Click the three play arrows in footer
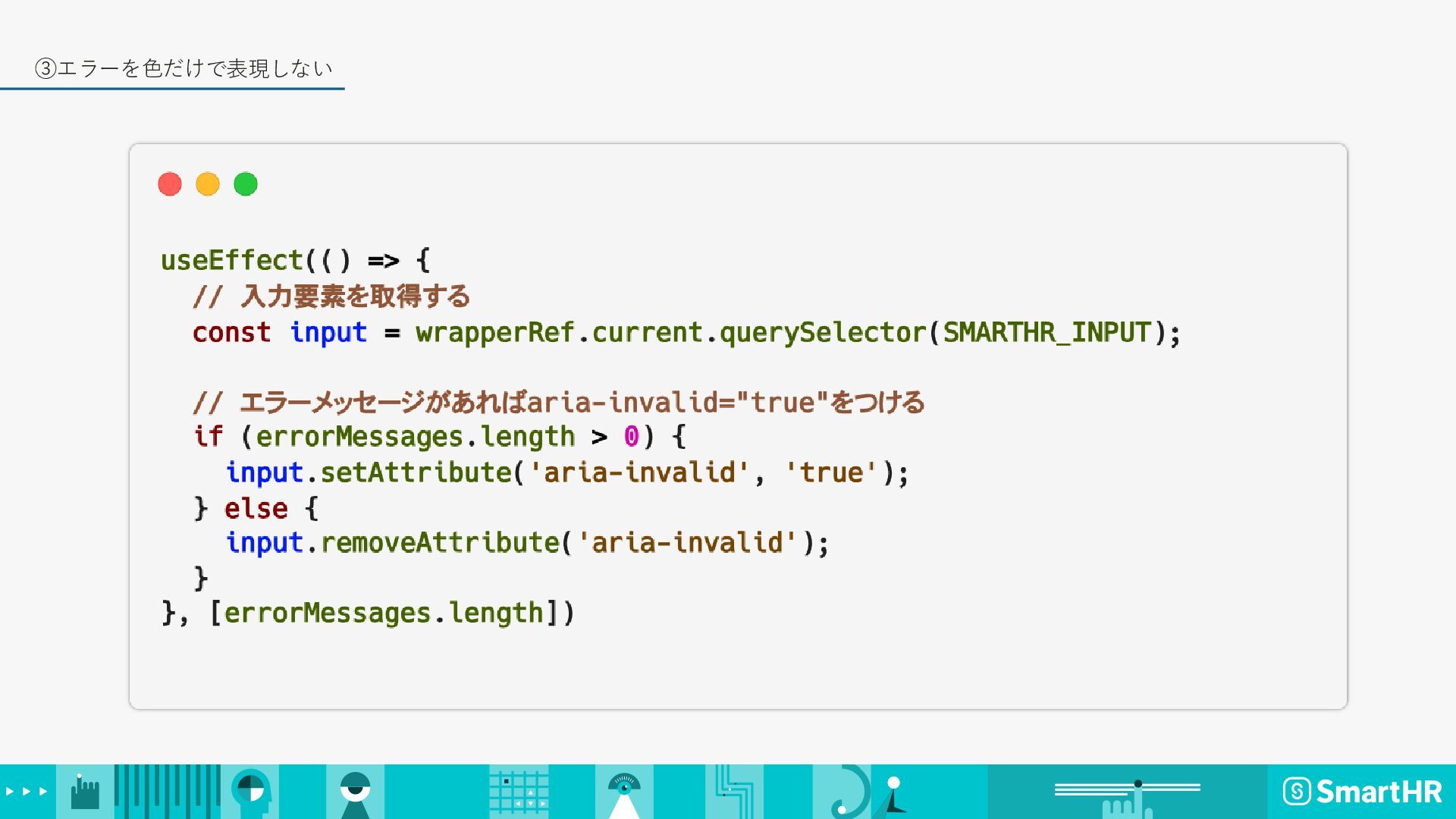Screen dimensions: 1456x819 pyautogui.click(x=27, y=791)
